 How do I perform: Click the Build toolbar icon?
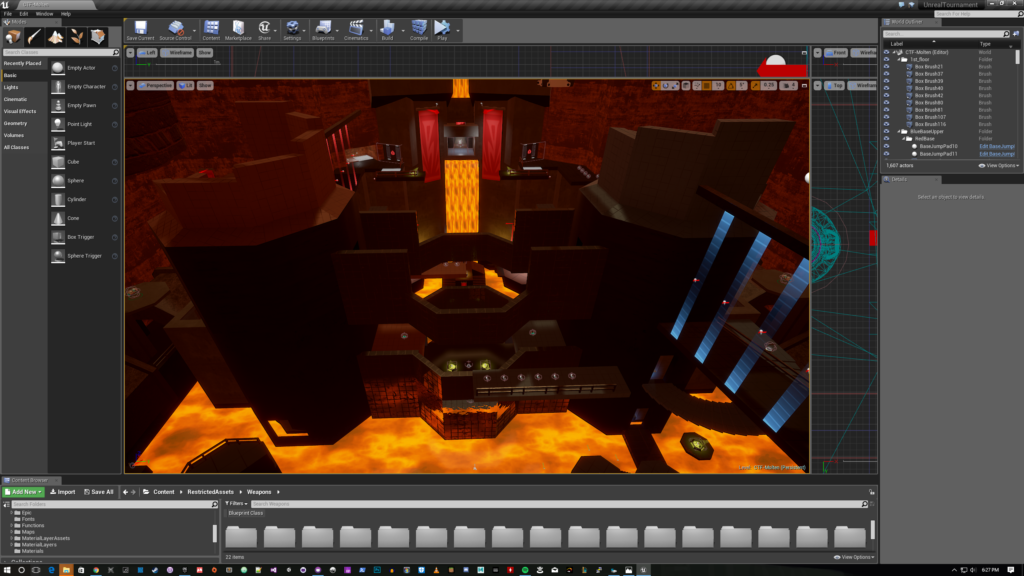pyautogui.click(x=387, y=29)
